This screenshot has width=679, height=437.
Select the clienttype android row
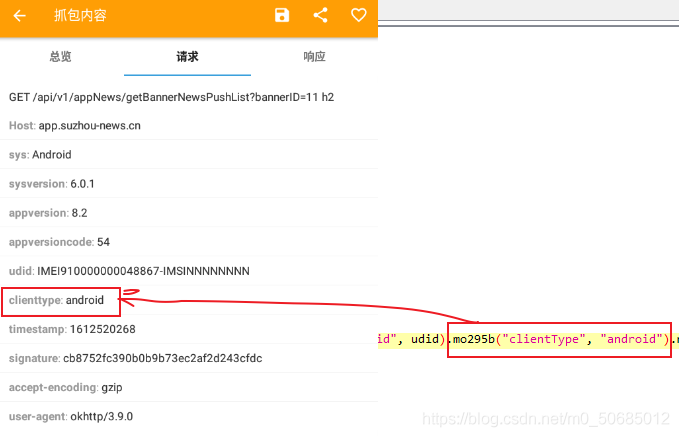[x=189, y=300]
